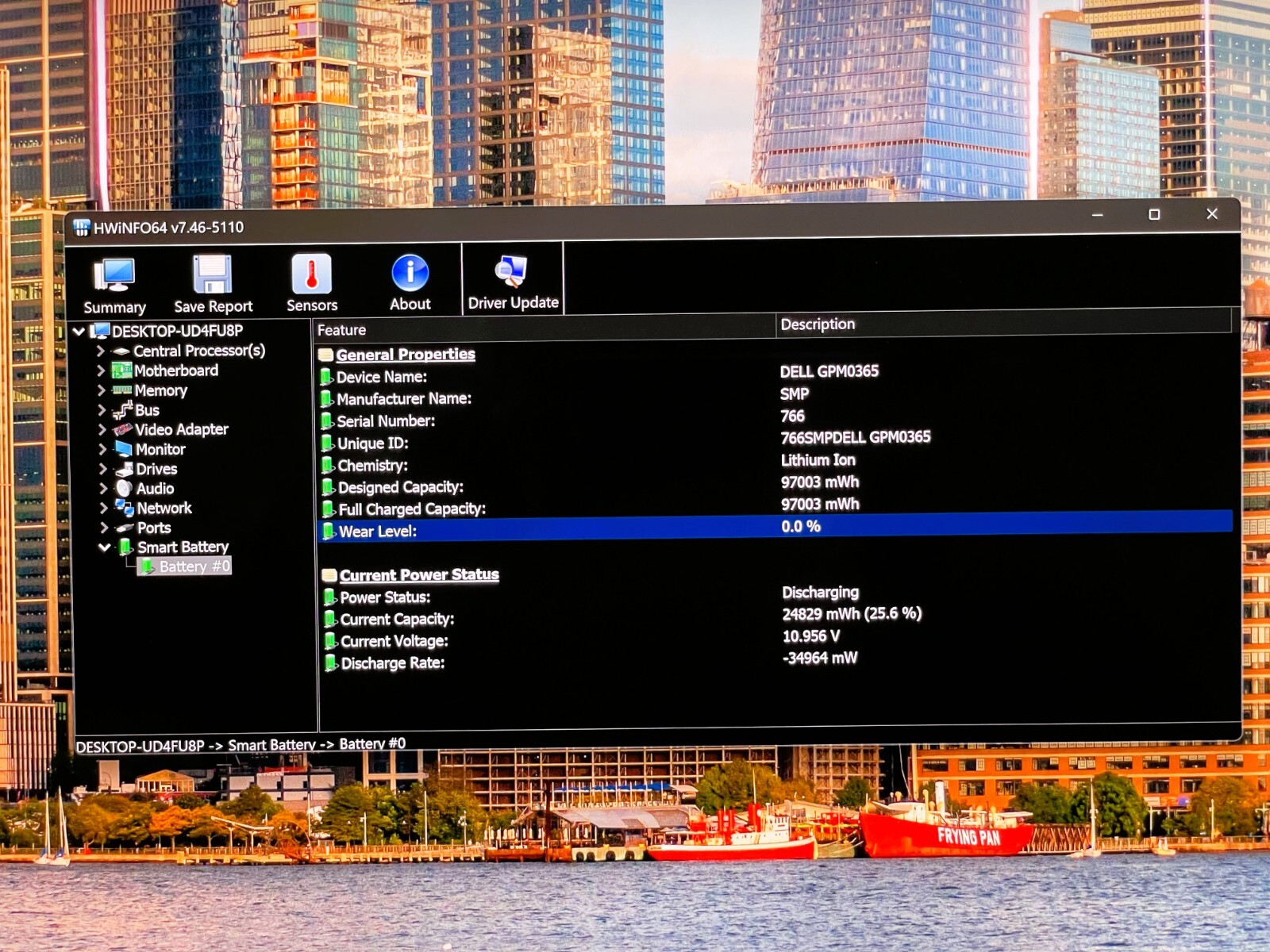Click the Drives icon in the tree

124,469
